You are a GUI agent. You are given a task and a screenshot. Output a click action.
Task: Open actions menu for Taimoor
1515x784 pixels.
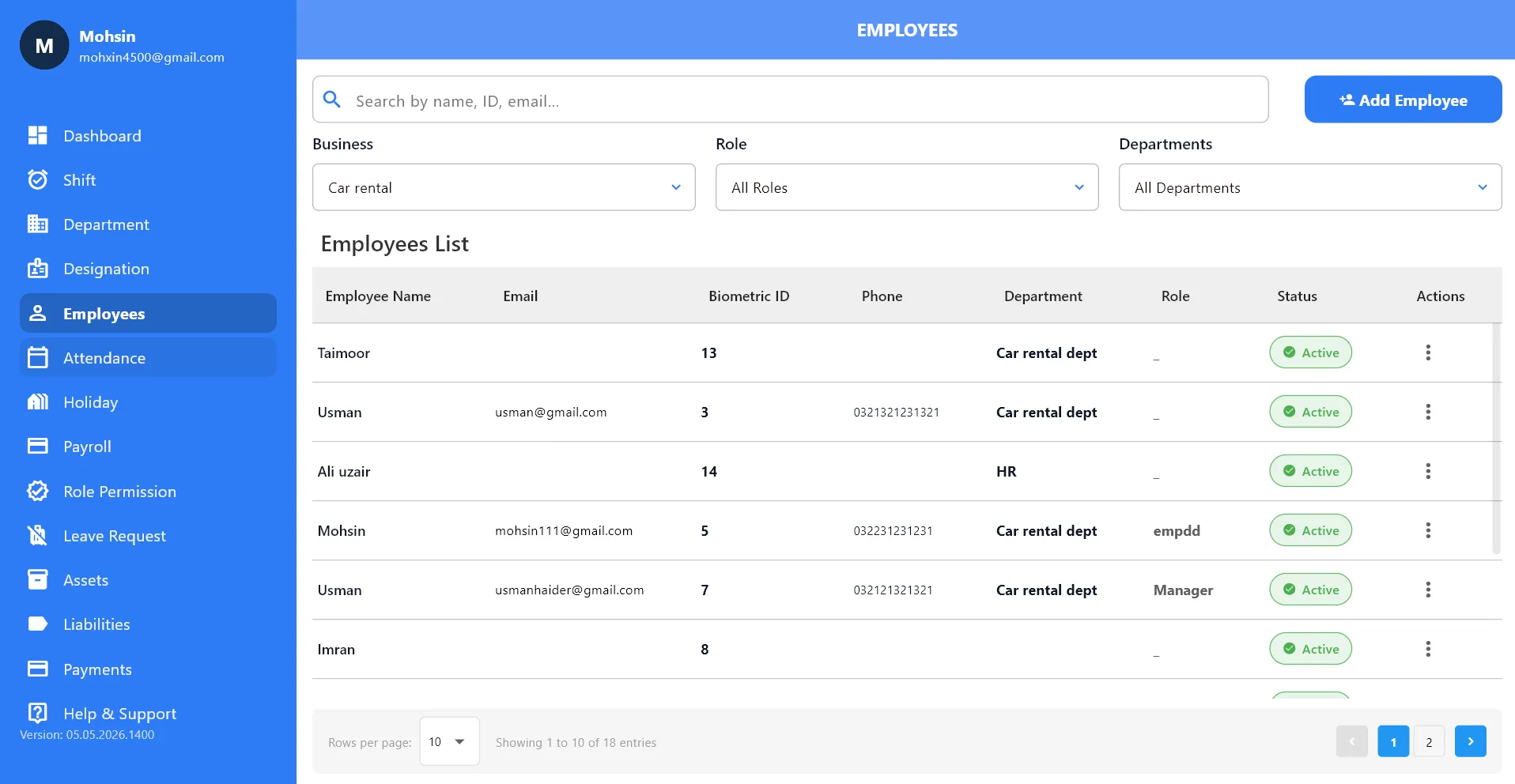pos(1428,352)
